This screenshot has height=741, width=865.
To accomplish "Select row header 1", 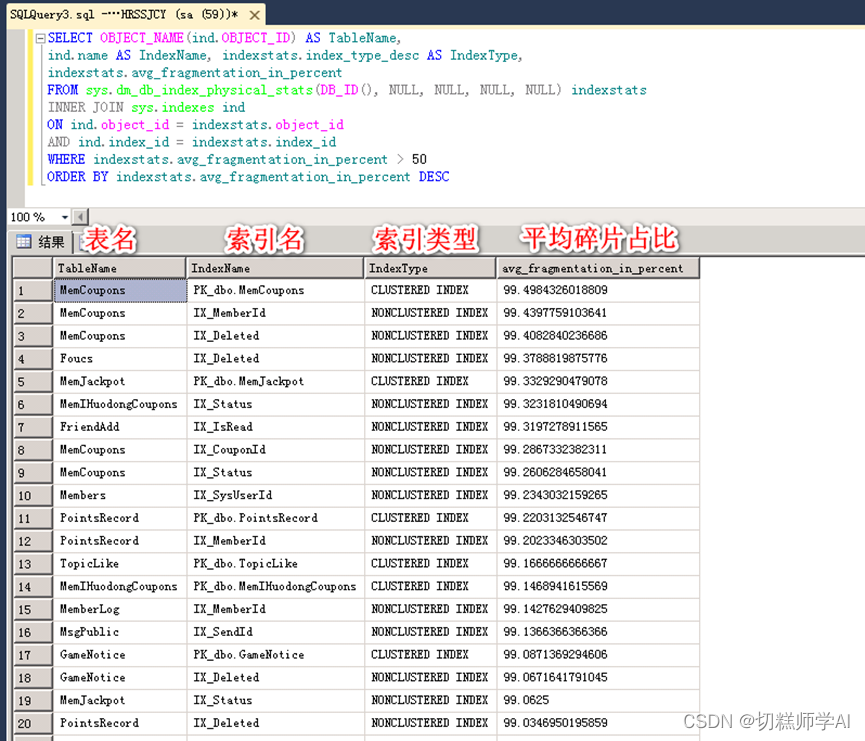I will [x=33, y=291].
